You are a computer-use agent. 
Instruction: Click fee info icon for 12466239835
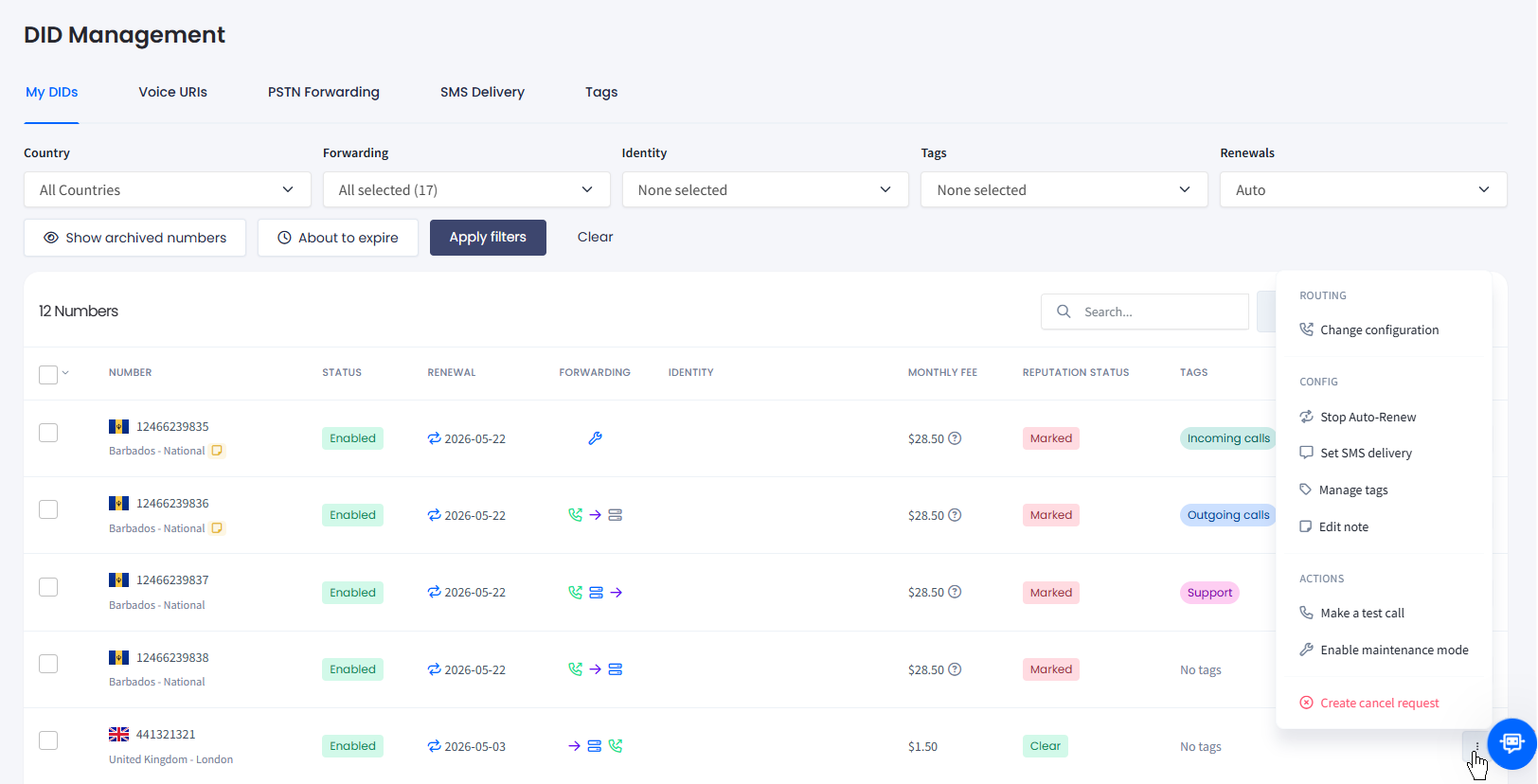pos(955,438)
